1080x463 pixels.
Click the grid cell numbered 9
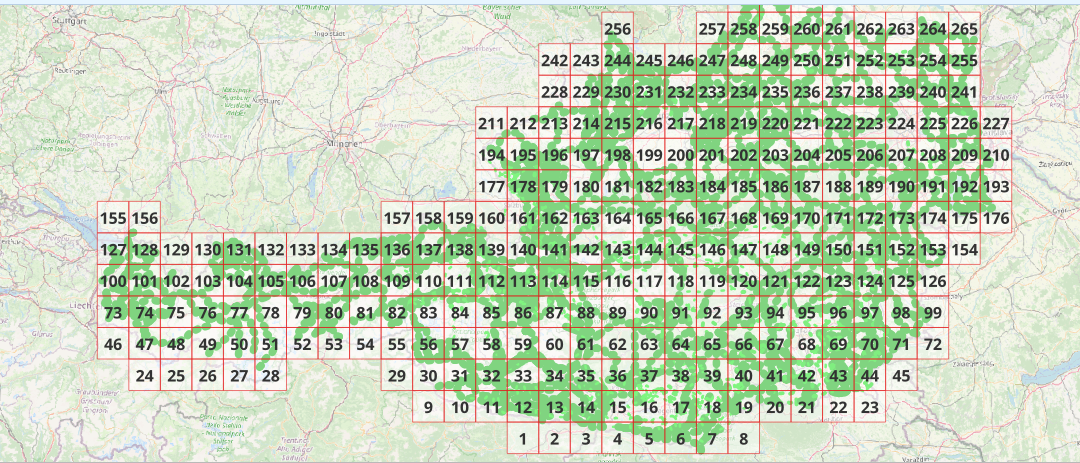[428, 407]
